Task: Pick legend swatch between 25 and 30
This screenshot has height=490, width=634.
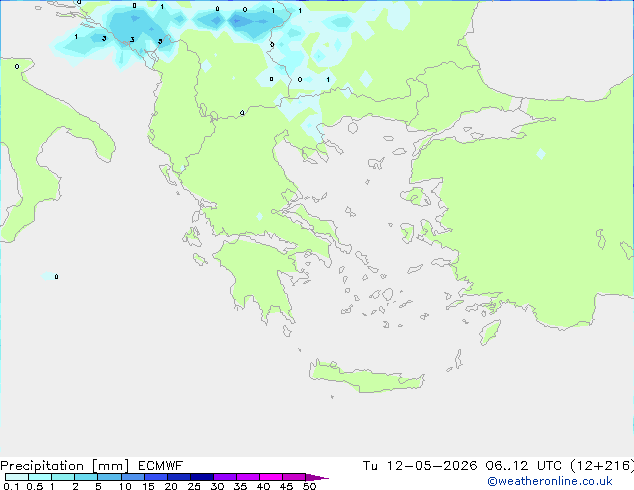Action: click(202, 477)
